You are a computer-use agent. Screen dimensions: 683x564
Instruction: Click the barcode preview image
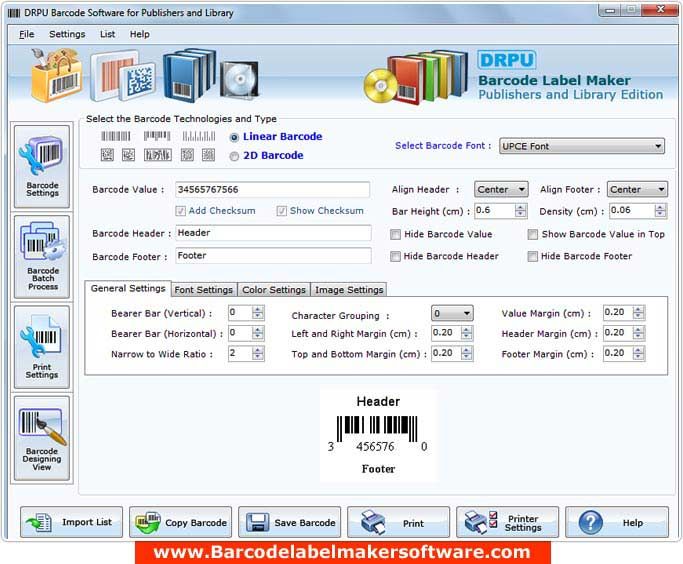pyautogui.click(x=378, y=435)
